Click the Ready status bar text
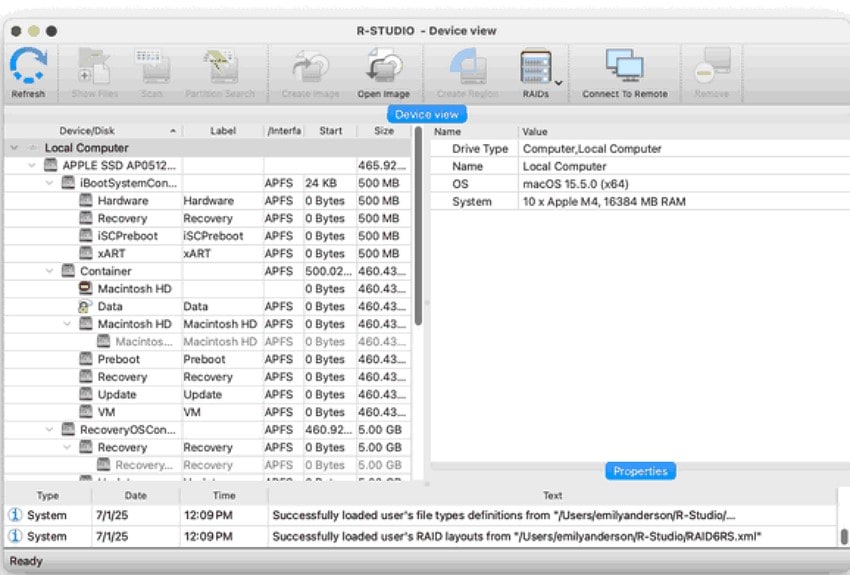Viewport: 850px width, 575px height. click(26, 561)
